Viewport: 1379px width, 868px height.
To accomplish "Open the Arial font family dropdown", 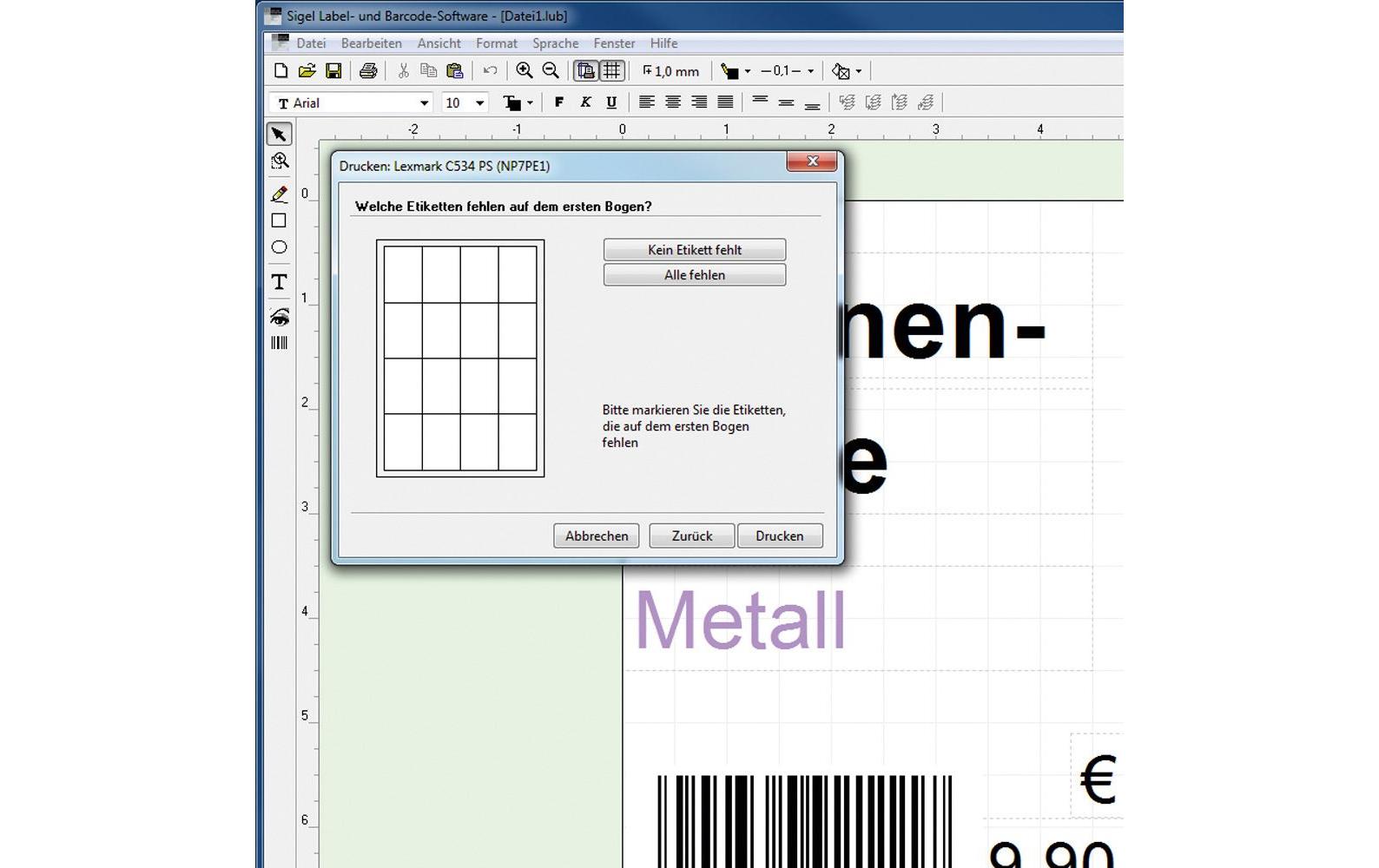I will pos(424,103).
